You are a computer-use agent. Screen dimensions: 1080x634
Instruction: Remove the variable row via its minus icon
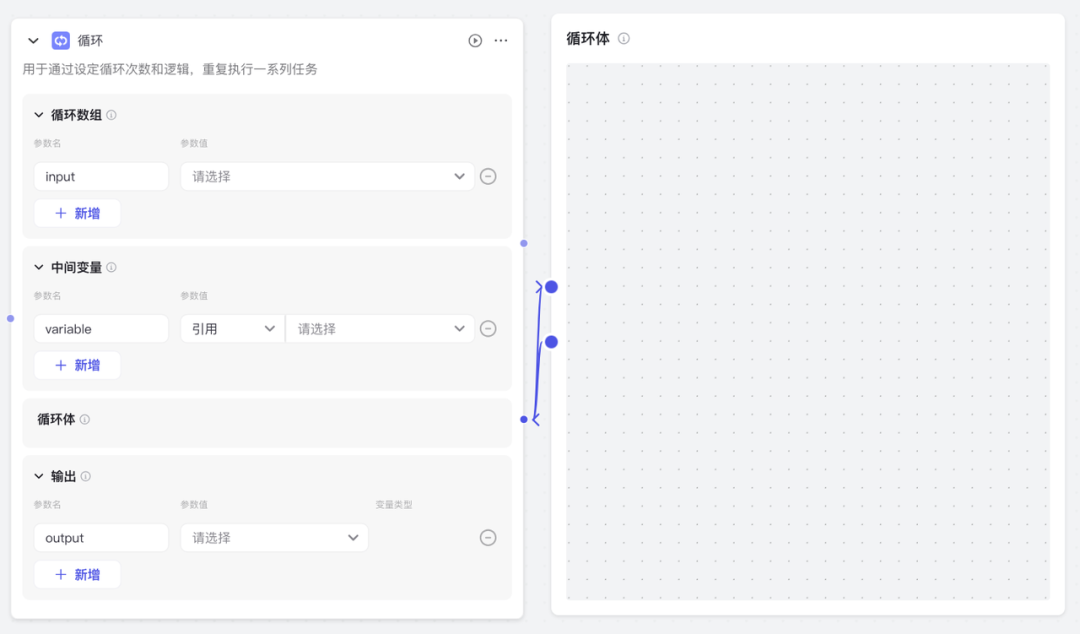488,328
